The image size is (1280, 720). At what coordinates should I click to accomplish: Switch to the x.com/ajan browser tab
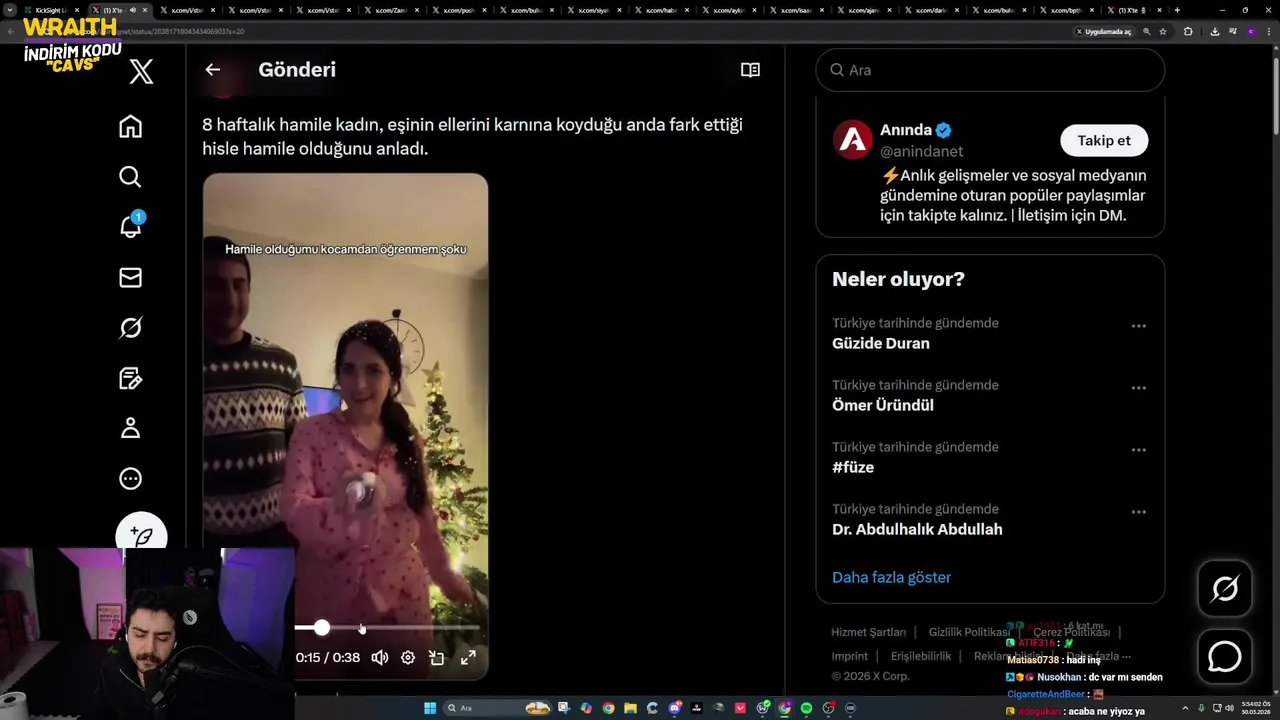click(864, 10)
